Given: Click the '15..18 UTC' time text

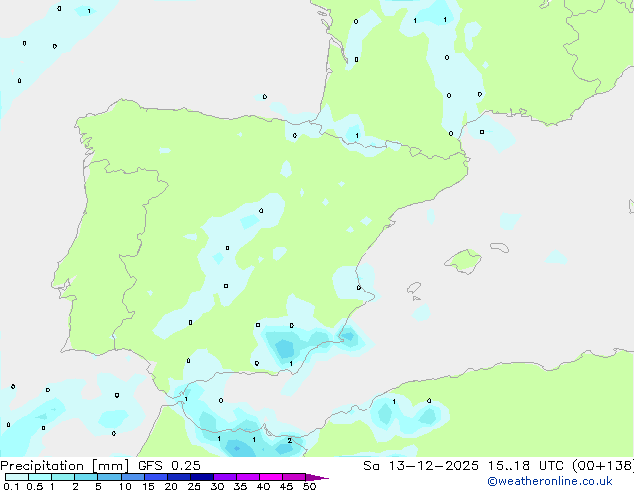Looking at the screenshot, I should coord(525,466).
